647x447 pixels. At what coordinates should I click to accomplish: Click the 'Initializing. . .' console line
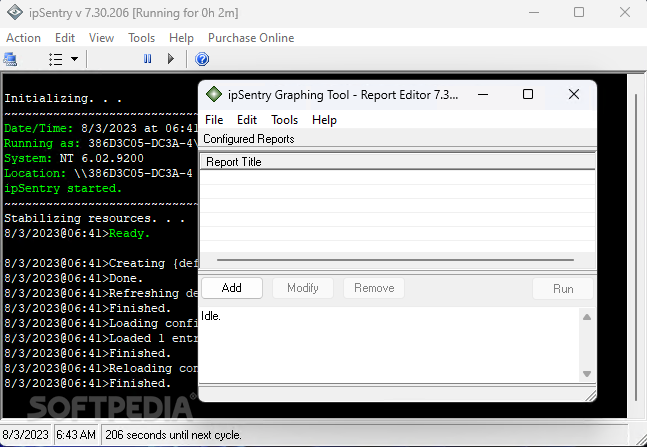click(63, 99)
